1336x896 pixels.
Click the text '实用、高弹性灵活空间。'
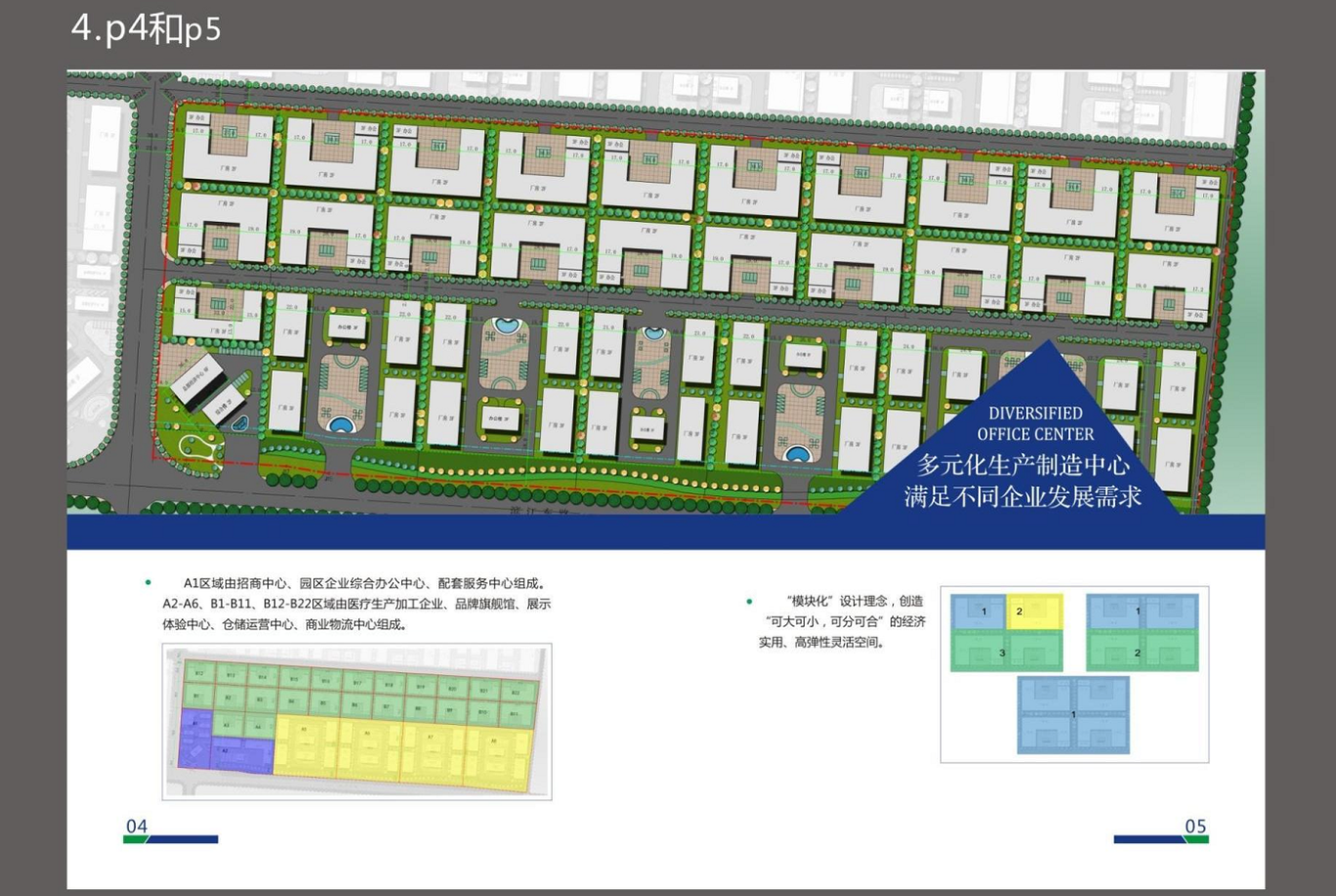823,643
